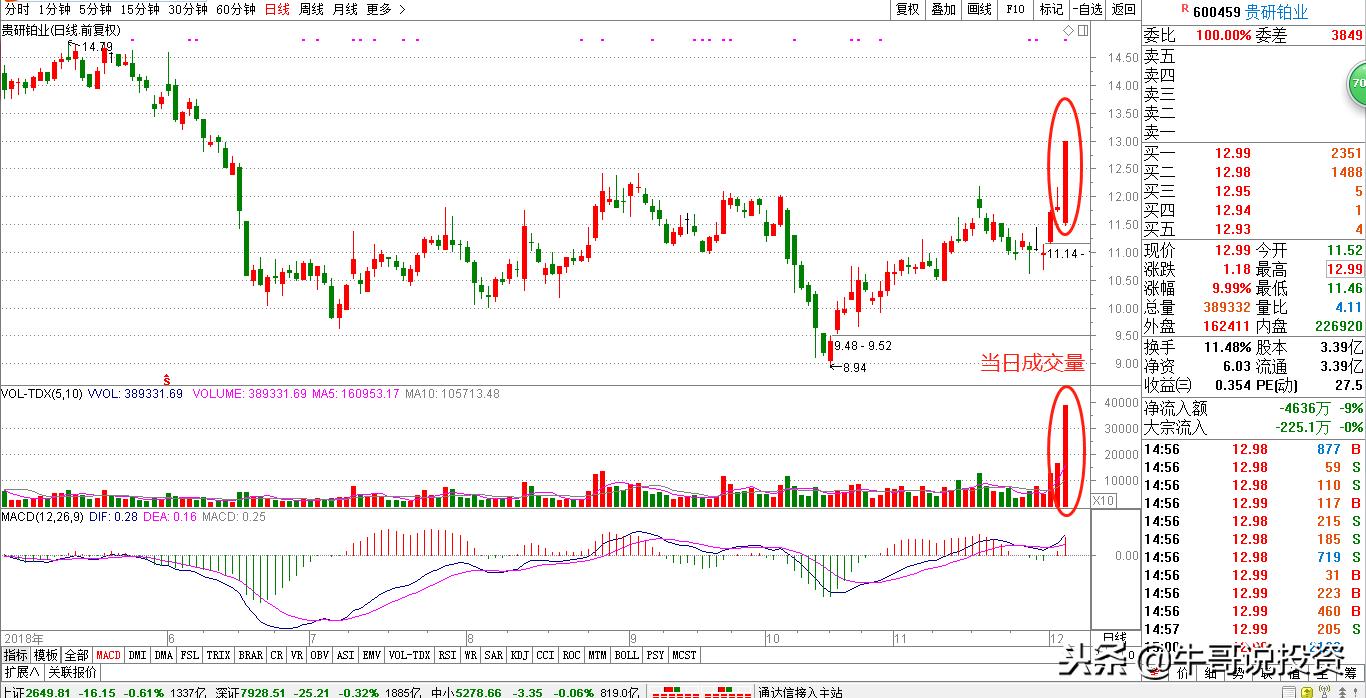Toggle 自选 watchlist for this stock

click(x=1086, y=9)
